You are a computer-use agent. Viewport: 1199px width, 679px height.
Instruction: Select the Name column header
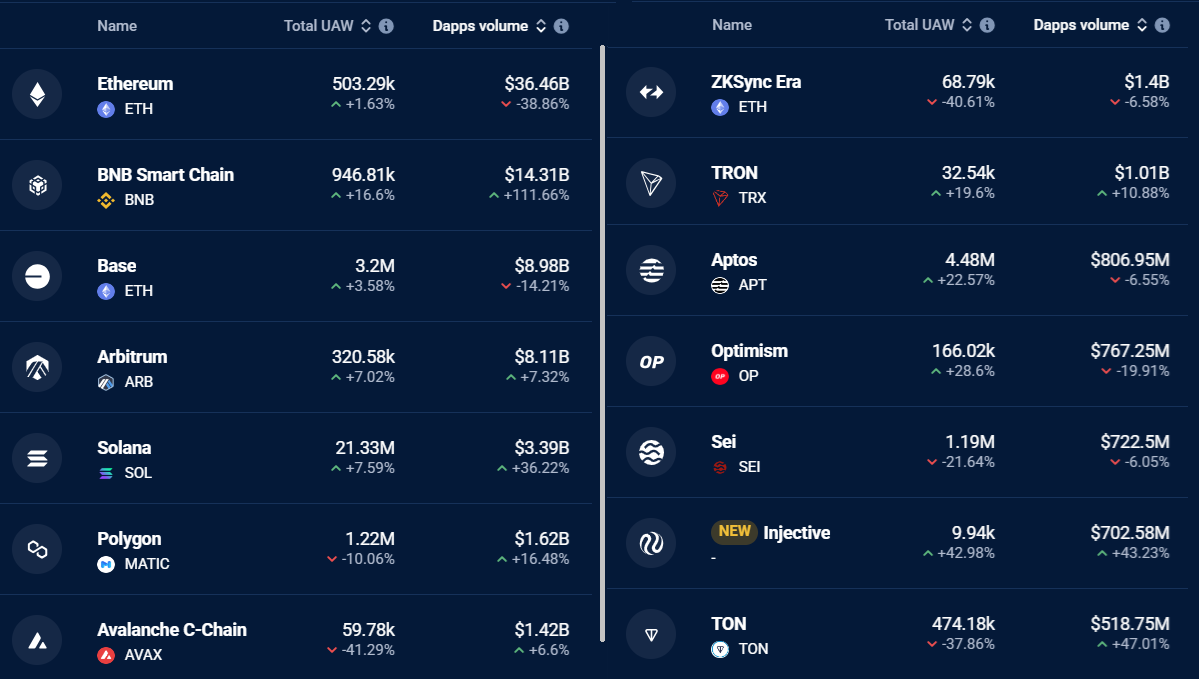pos(117,25)
